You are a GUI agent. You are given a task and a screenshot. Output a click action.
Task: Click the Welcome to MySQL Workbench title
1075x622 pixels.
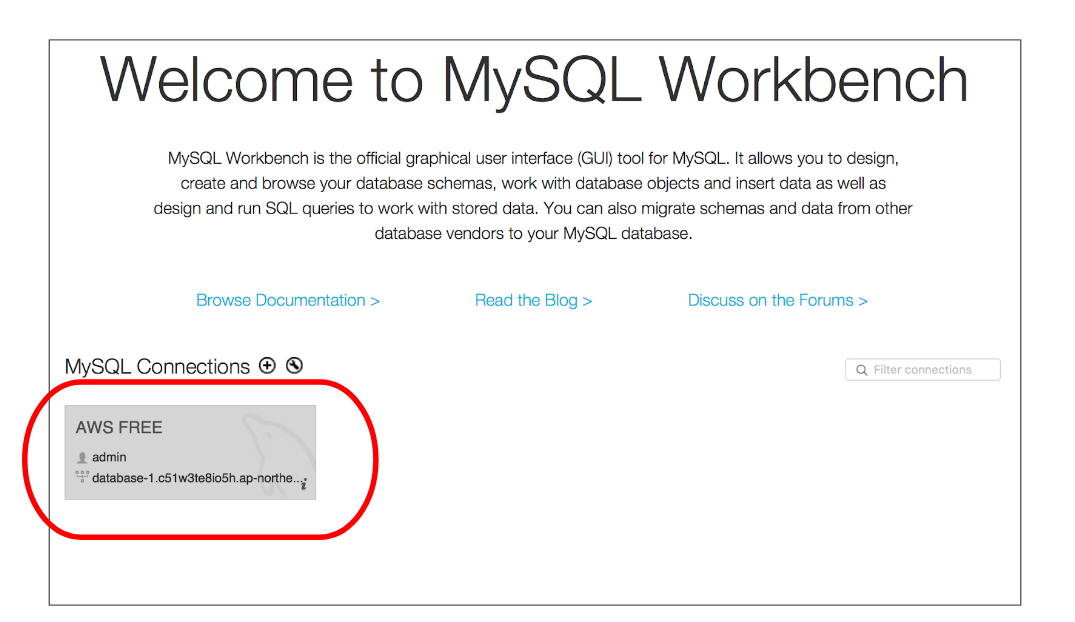click(x=534, y=80)
